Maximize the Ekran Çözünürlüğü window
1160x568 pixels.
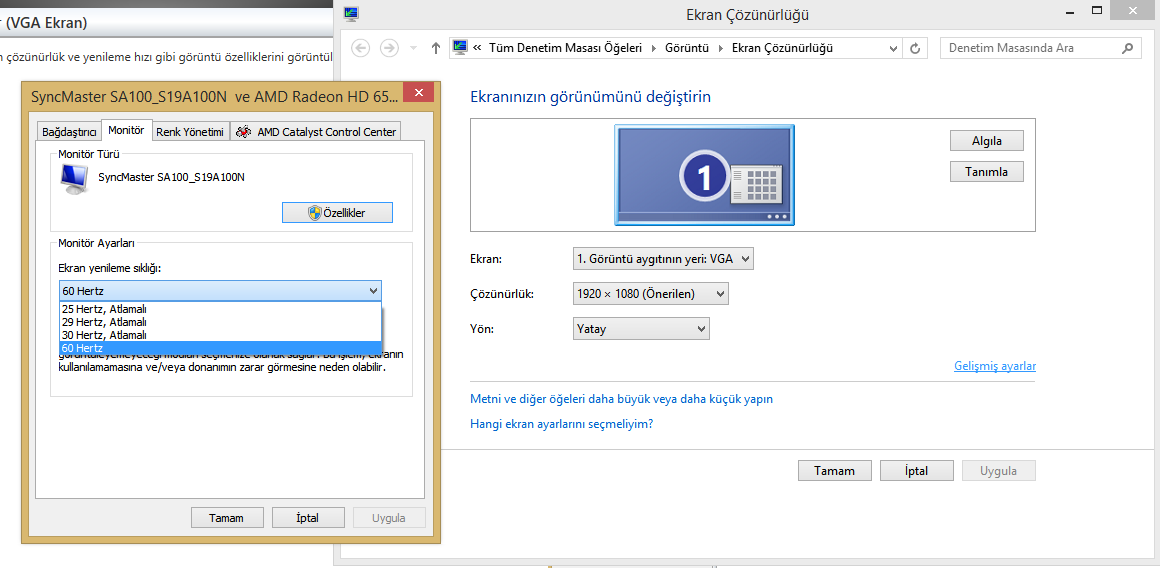(x=1097, y=10)
